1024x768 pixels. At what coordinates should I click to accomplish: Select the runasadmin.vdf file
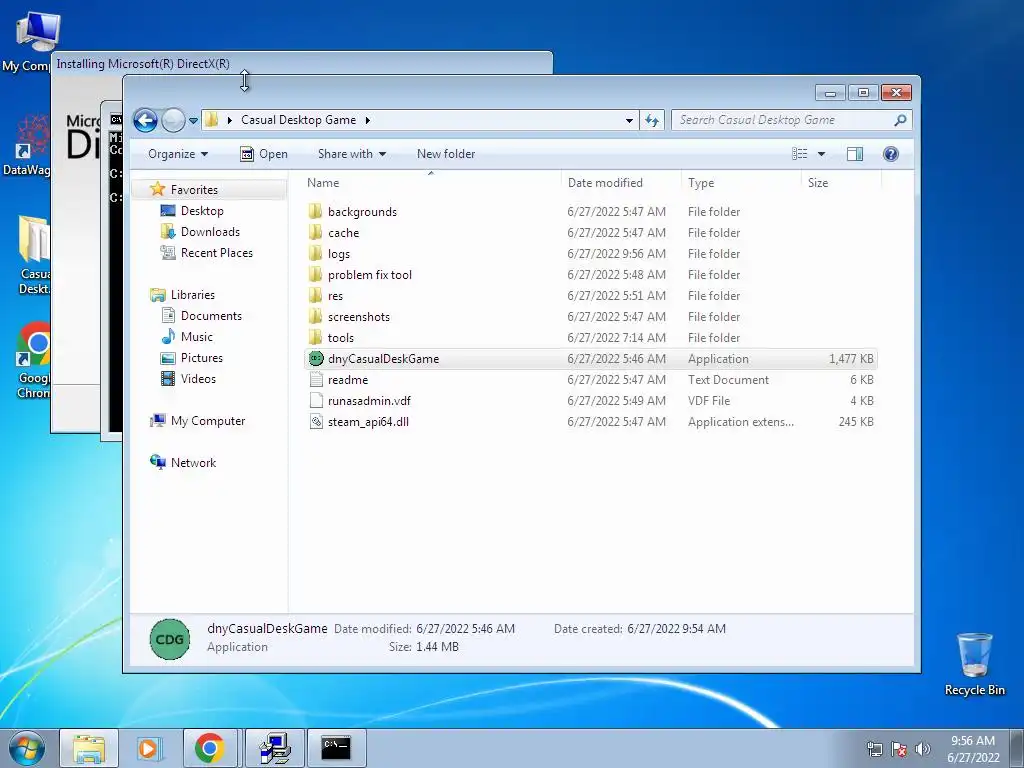369,401
